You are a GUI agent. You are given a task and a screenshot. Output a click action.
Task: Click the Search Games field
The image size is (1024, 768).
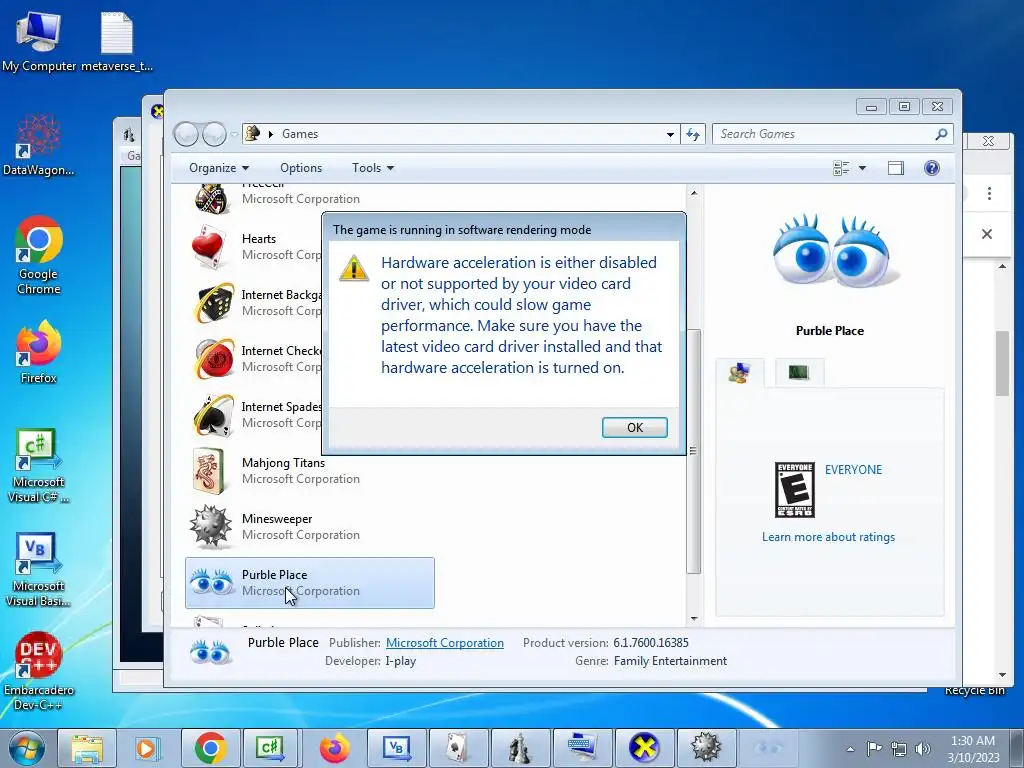point(824,134)
